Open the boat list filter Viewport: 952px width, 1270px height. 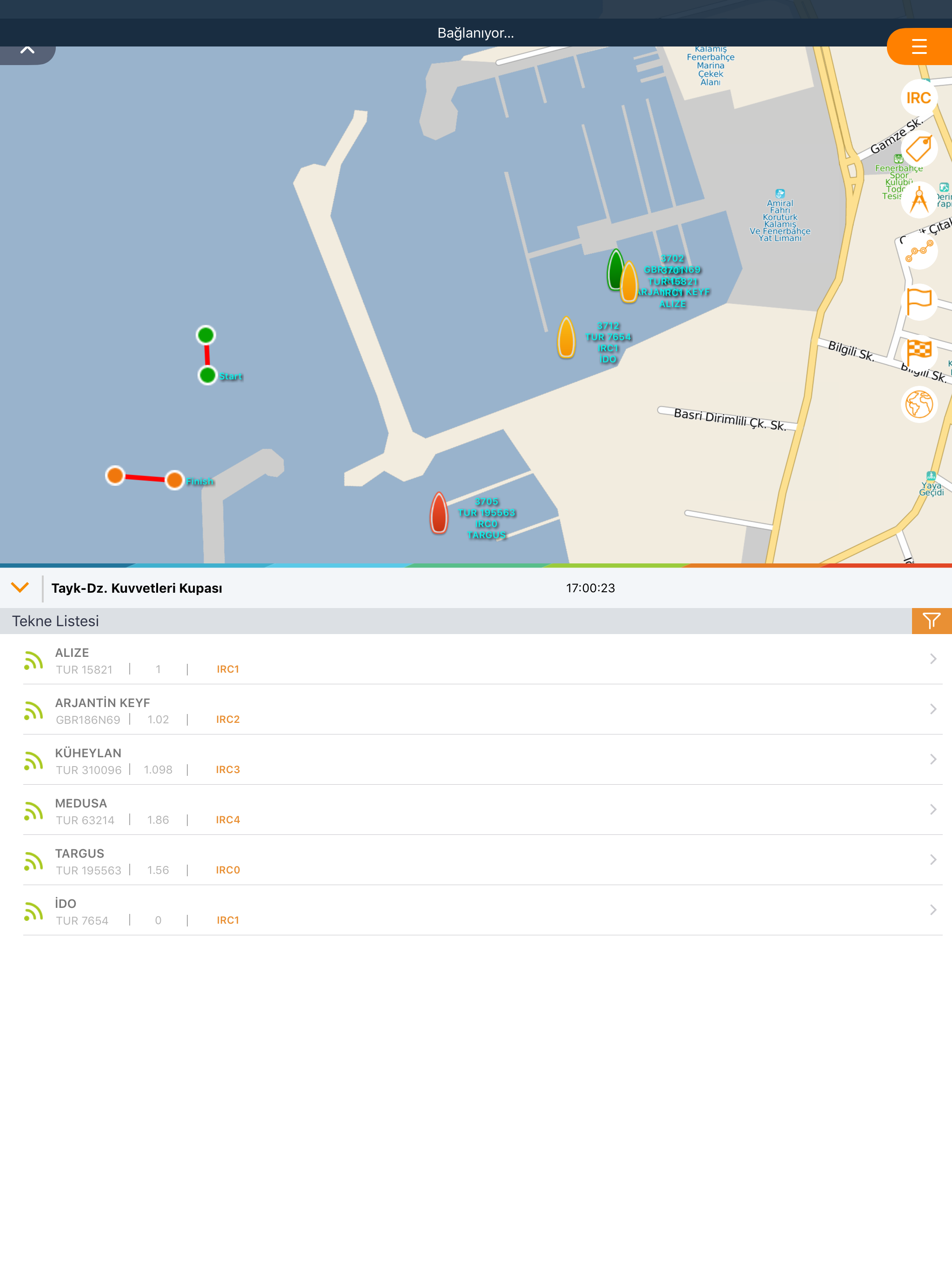[x=931, y=621]
